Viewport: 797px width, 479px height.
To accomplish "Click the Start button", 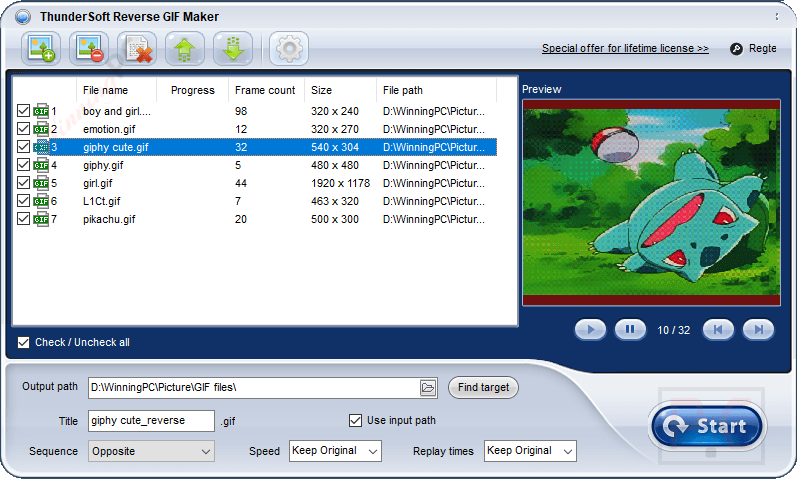I will 707,426.
